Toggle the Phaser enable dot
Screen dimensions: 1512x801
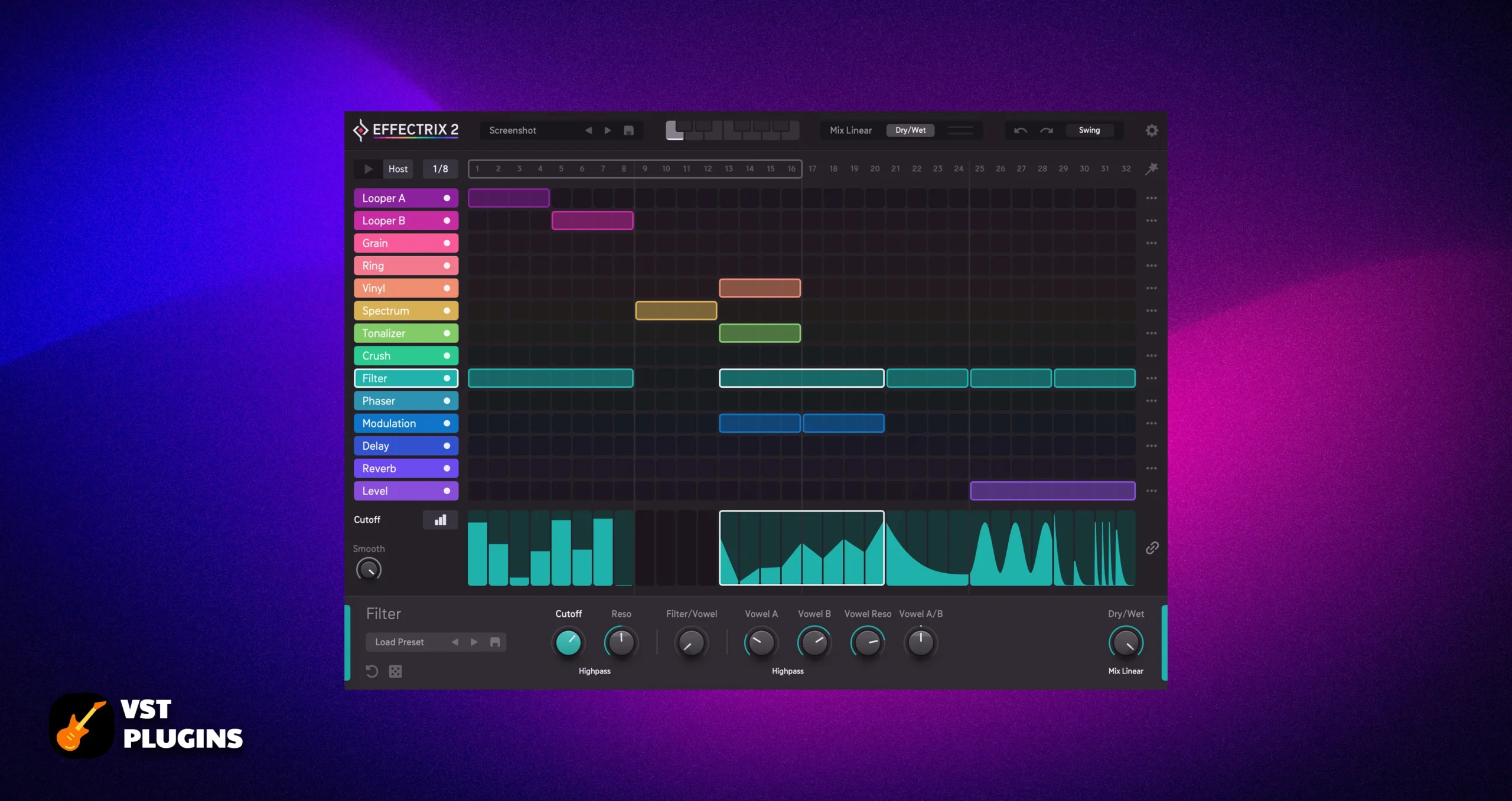447,401
